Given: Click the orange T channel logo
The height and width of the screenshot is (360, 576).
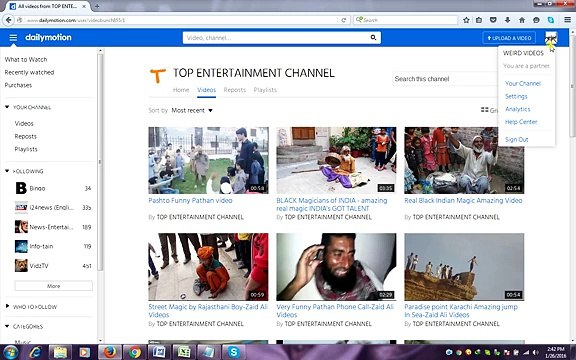Looking at the screenshot, I should point(158,75).
